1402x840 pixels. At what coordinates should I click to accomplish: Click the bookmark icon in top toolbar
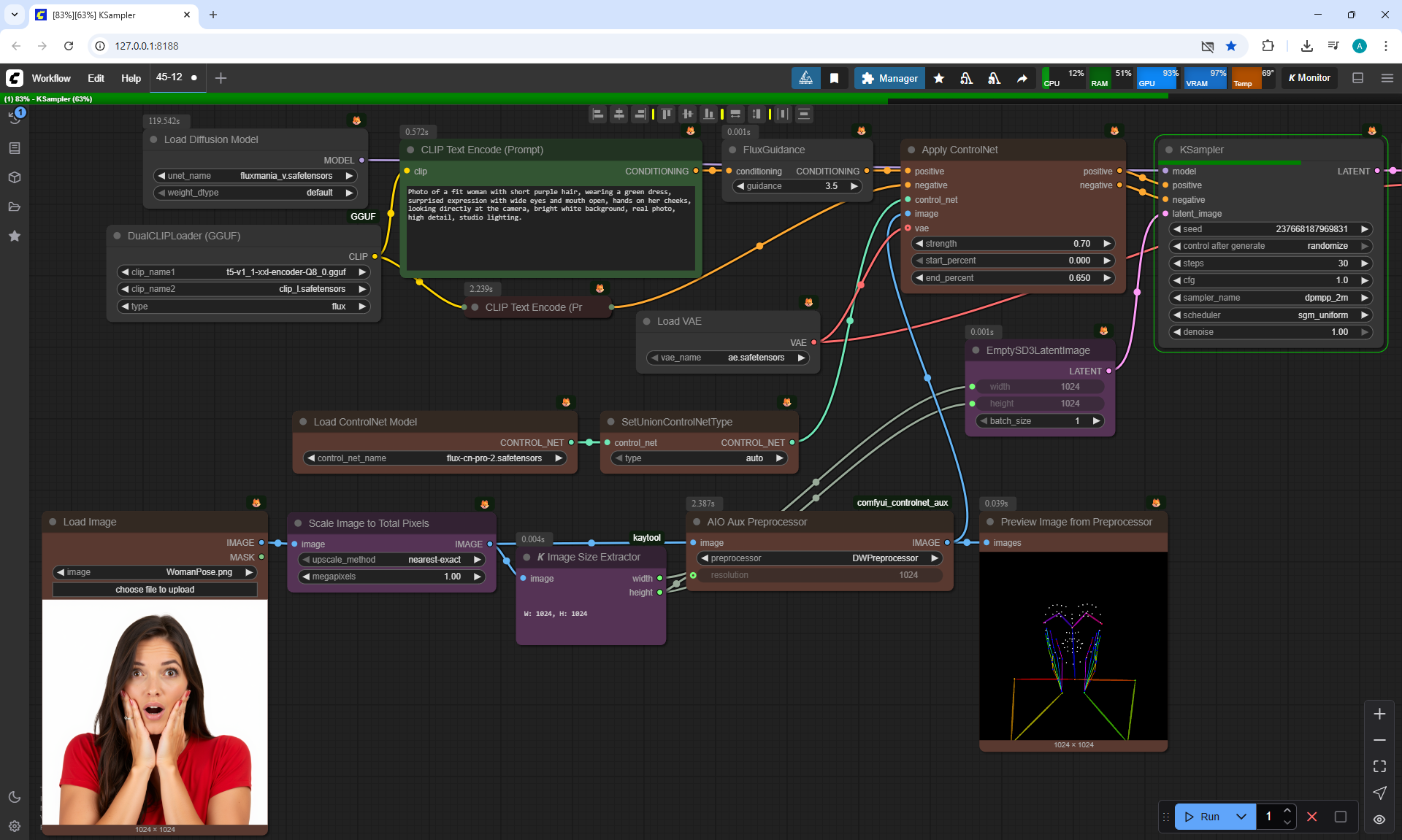[x=834, y=78]
